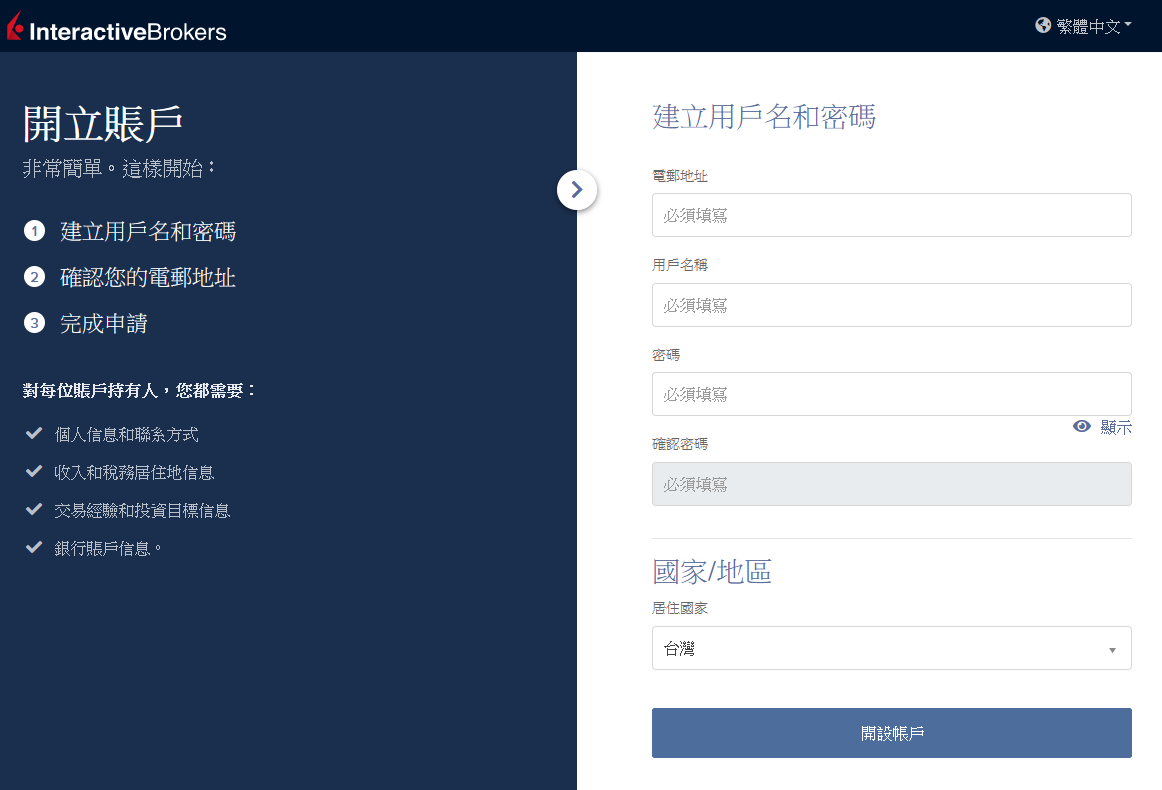Click the 密碼 input field
The width and height of the screenshot is (1162, 790).
tap(892, 394)
